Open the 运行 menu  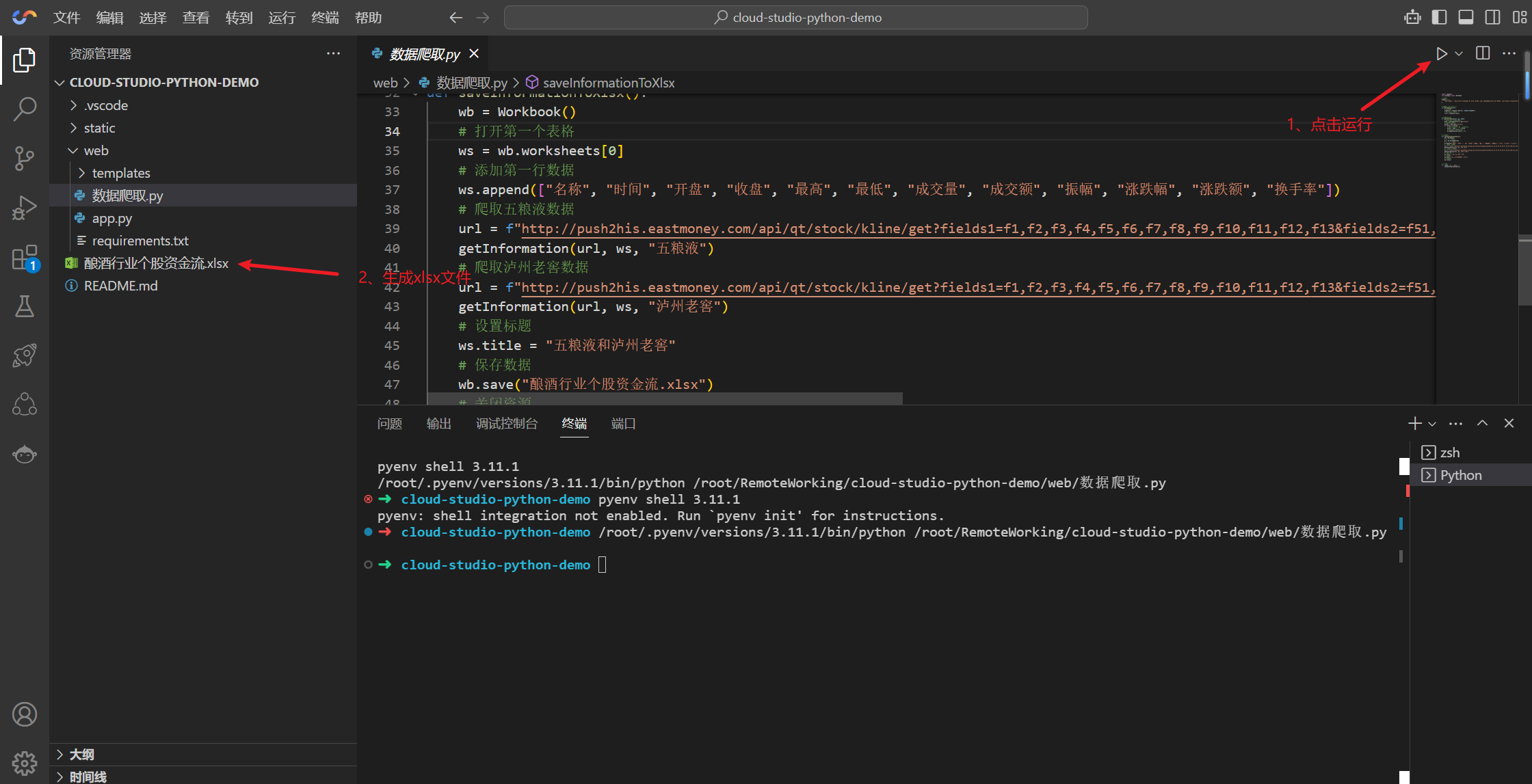(282, 18)
